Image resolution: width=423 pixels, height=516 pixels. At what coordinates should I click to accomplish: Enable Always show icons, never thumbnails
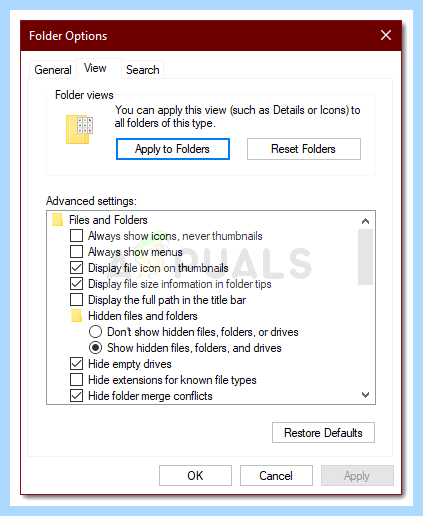tap(76, 236)
